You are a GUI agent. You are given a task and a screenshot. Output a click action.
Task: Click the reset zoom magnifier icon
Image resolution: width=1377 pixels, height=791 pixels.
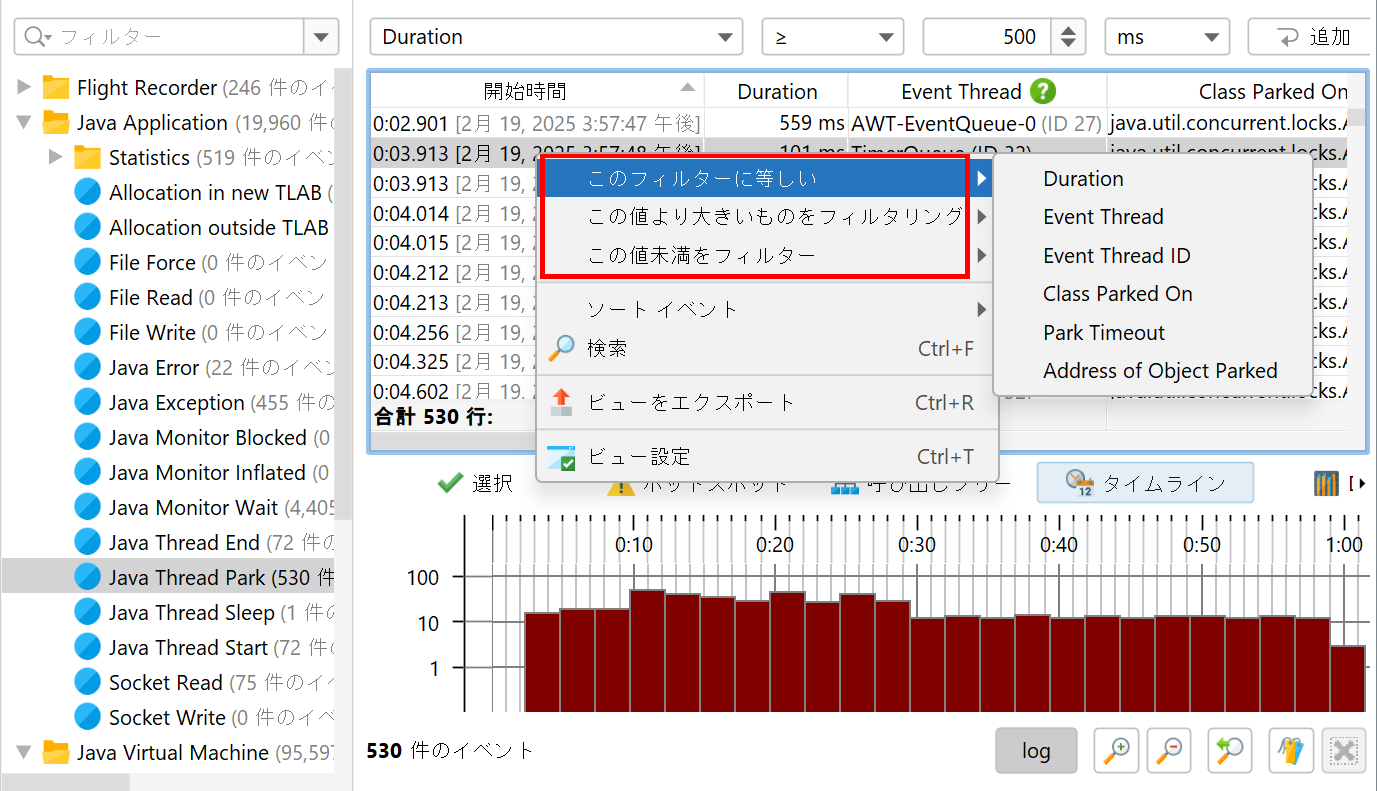[1231, 750]
